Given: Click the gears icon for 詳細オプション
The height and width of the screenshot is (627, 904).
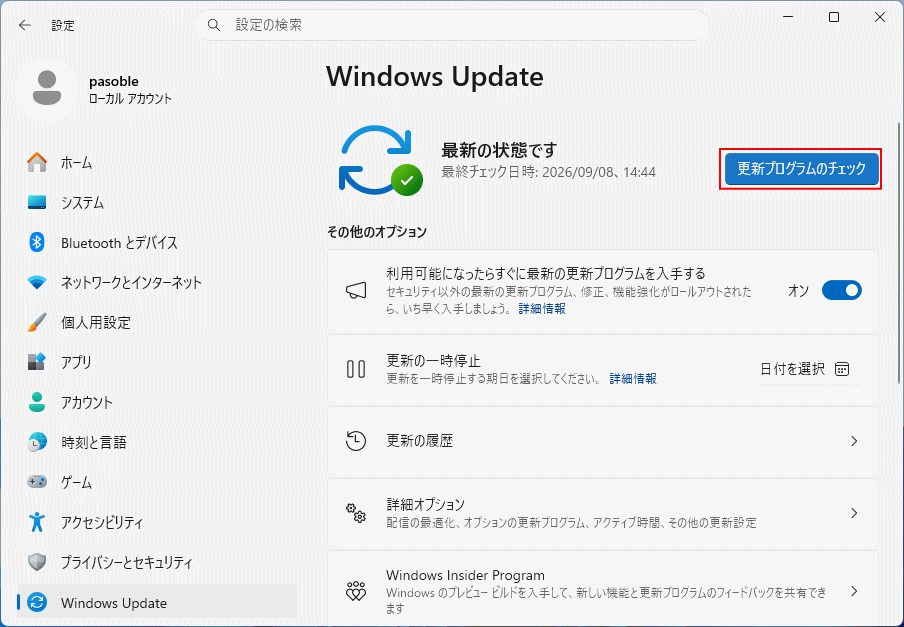Looking at the screenshot, I should [356, 512].
